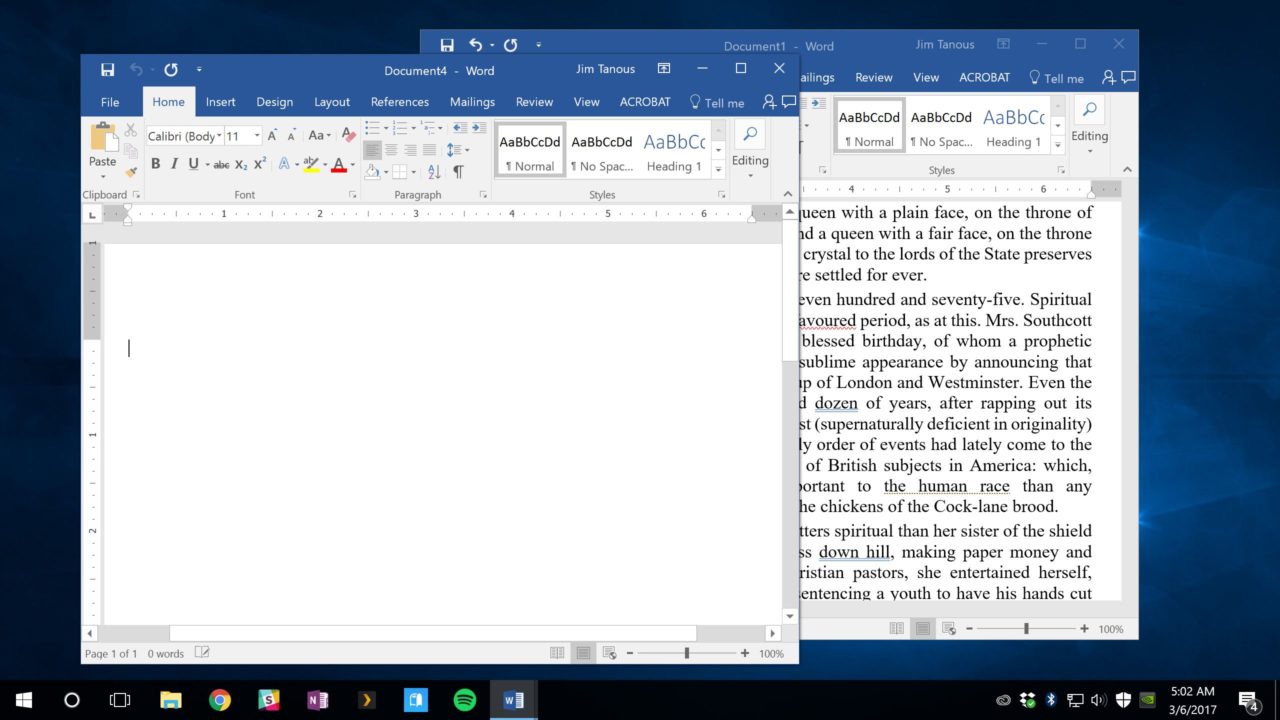Click Undo icon in Document1 title bar
This screenshot has height=720, width=1280.
coord(476,45)
